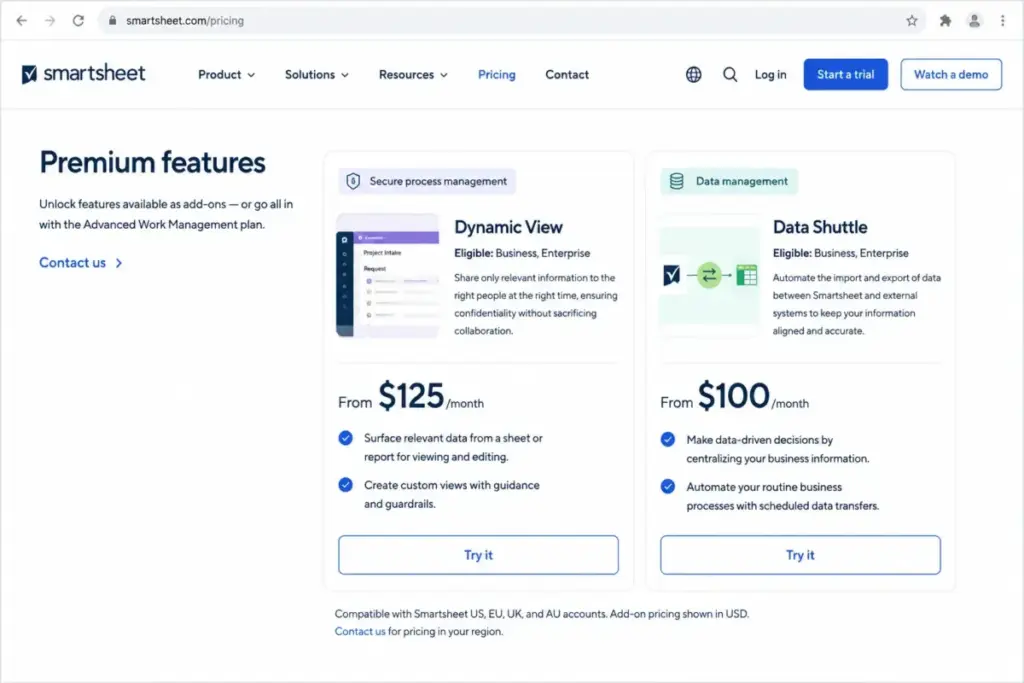Bookmark this page with the star icon

(912, 20)
